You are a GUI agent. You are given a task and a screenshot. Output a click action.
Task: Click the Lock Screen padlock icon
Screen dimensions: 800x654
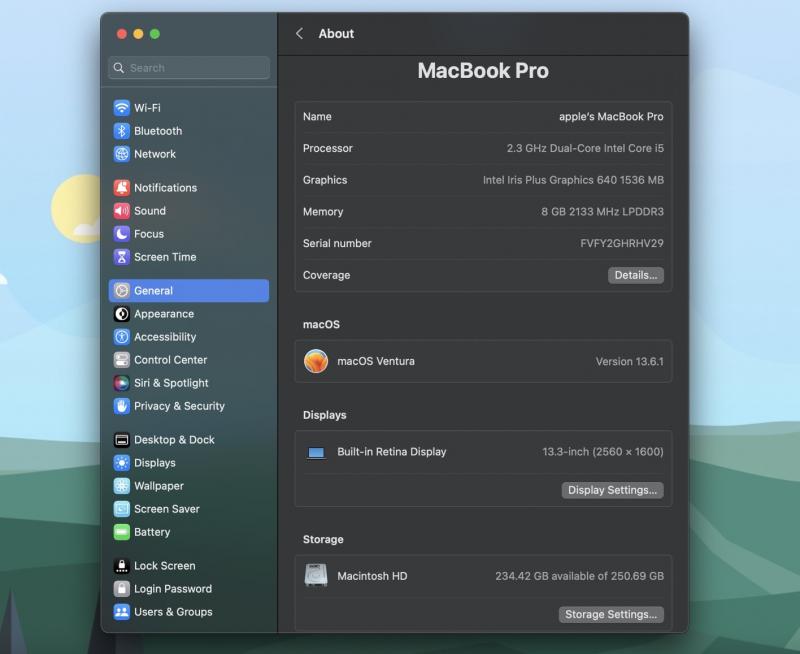pyautogui.click(x=121, y=566)
